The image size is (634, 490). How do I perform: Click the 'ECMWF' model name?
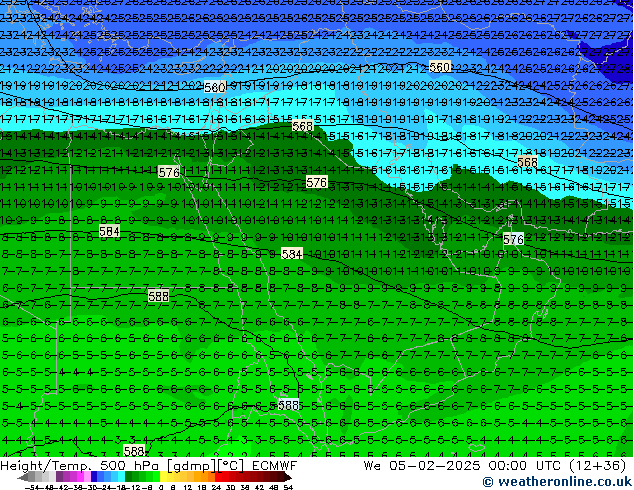[x=275, y=466]
